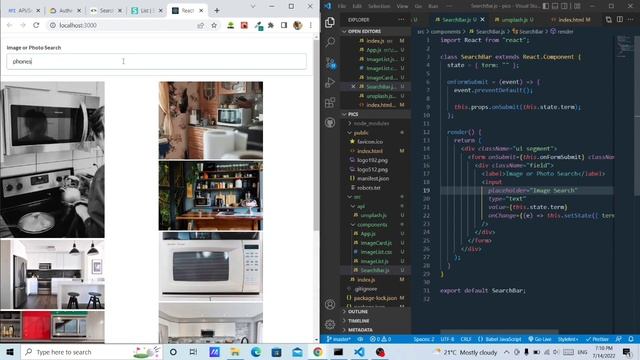The image size is (640, 360).
Task: Open Chrome tab search dropdown arrow
Action: (x=253, y=6)
